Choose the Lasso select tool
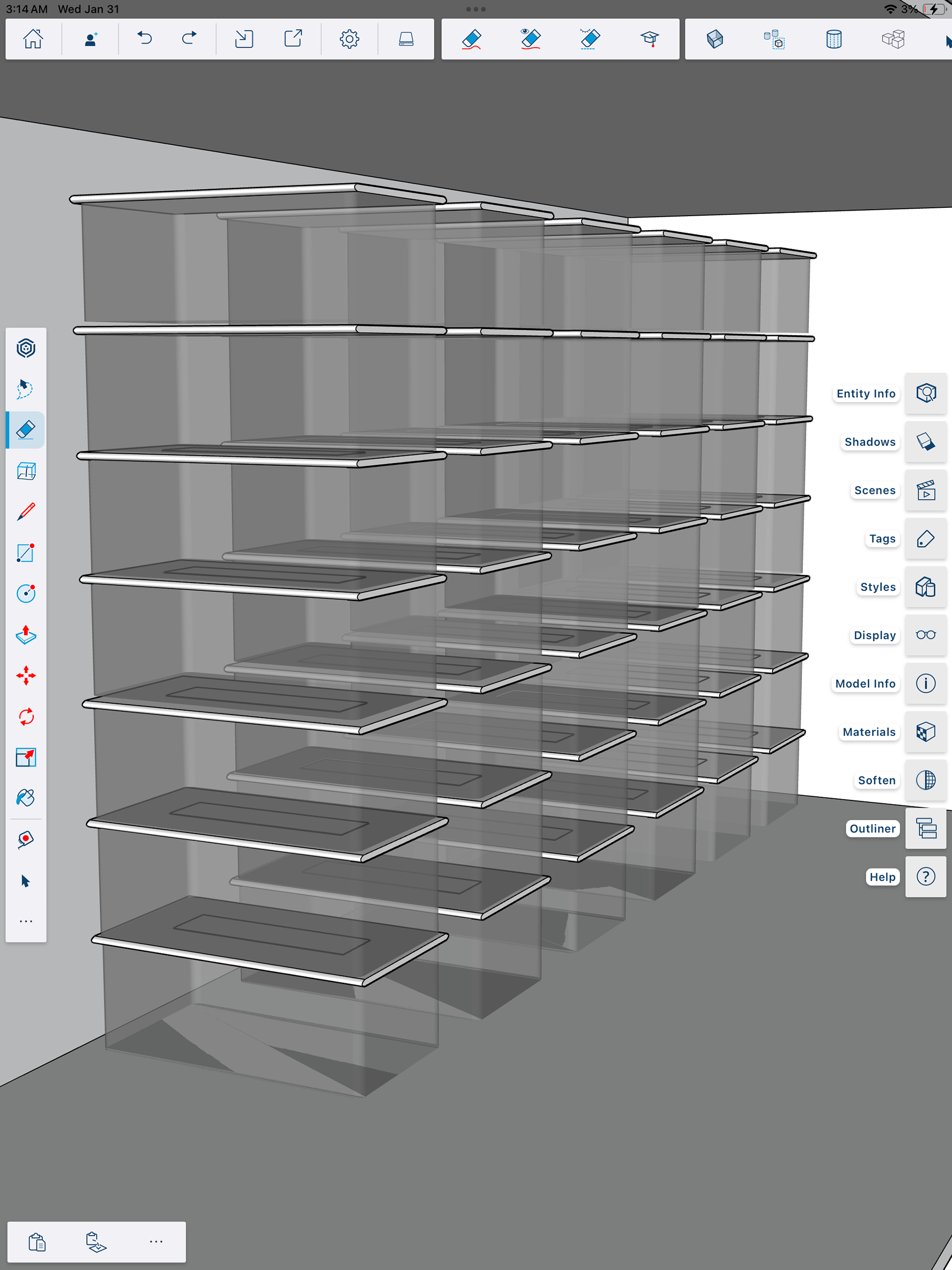 [x=26, y=389]
